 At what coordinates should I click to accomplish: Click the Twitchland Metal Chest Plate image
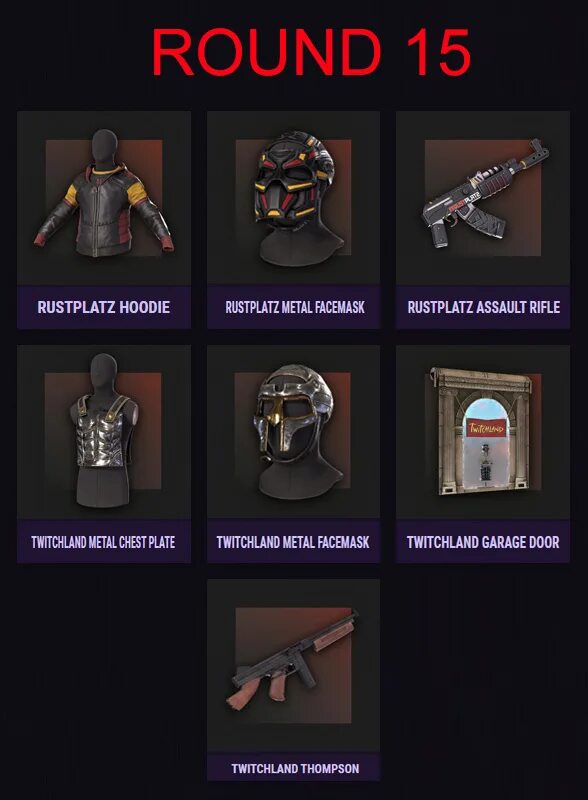[x=104, y=430]
